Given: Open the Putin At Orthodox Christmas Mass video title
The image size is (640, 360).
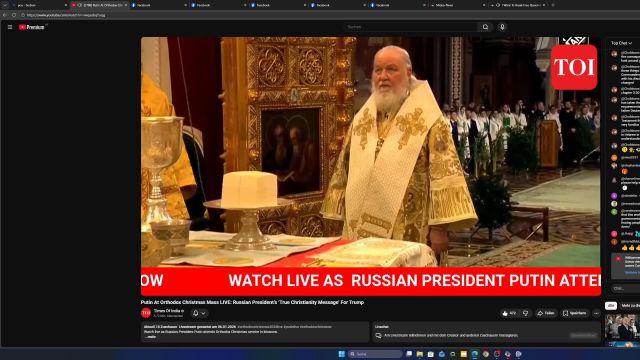Looking at the screenshot, I should point(252,302).
